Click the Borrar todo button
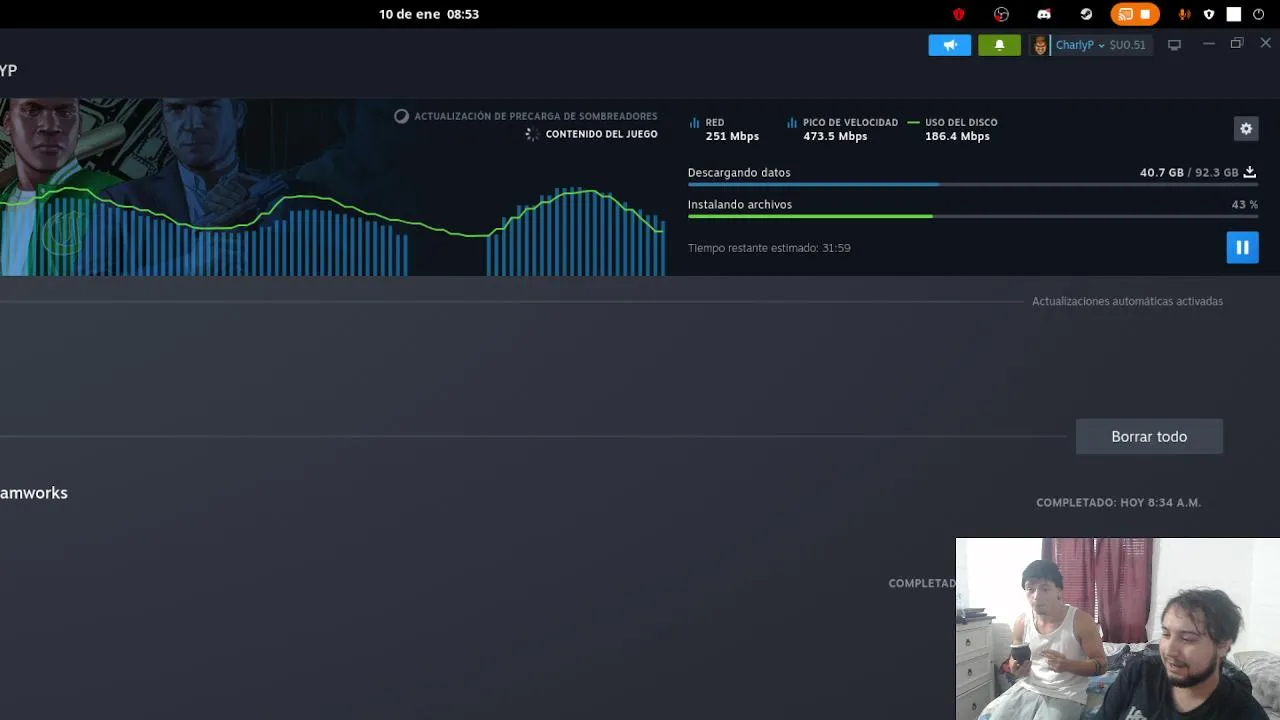Viewport: 1280px width, 720px height. coord(1149,436)
